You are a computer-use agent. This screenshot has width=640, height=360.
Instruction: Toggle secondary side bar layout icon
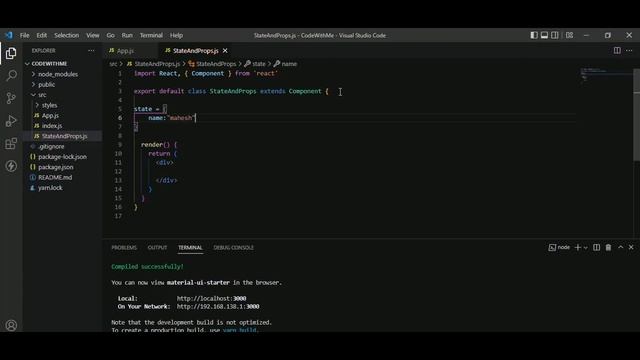[x=555, y=35]
